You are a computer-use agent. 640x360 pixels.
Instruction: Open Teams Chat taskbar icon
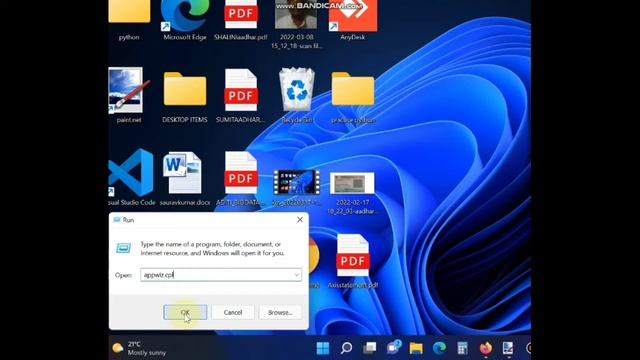(393, 348)
